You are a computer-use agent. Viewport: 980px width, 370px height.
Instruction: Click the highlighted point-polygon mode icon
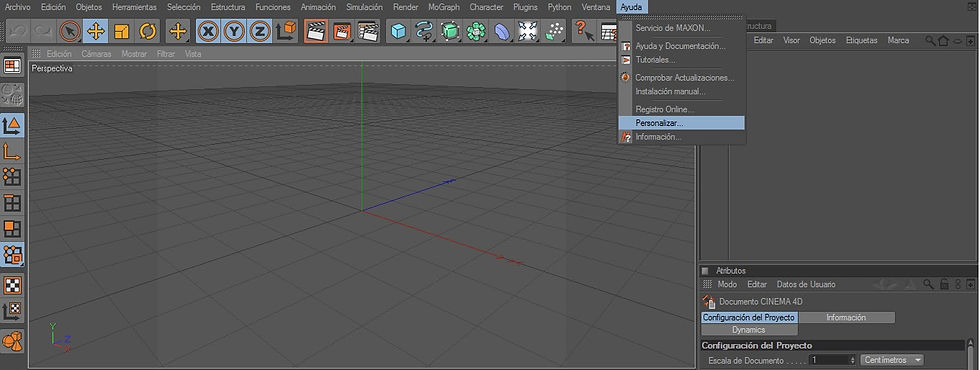[x=12, y=254]
